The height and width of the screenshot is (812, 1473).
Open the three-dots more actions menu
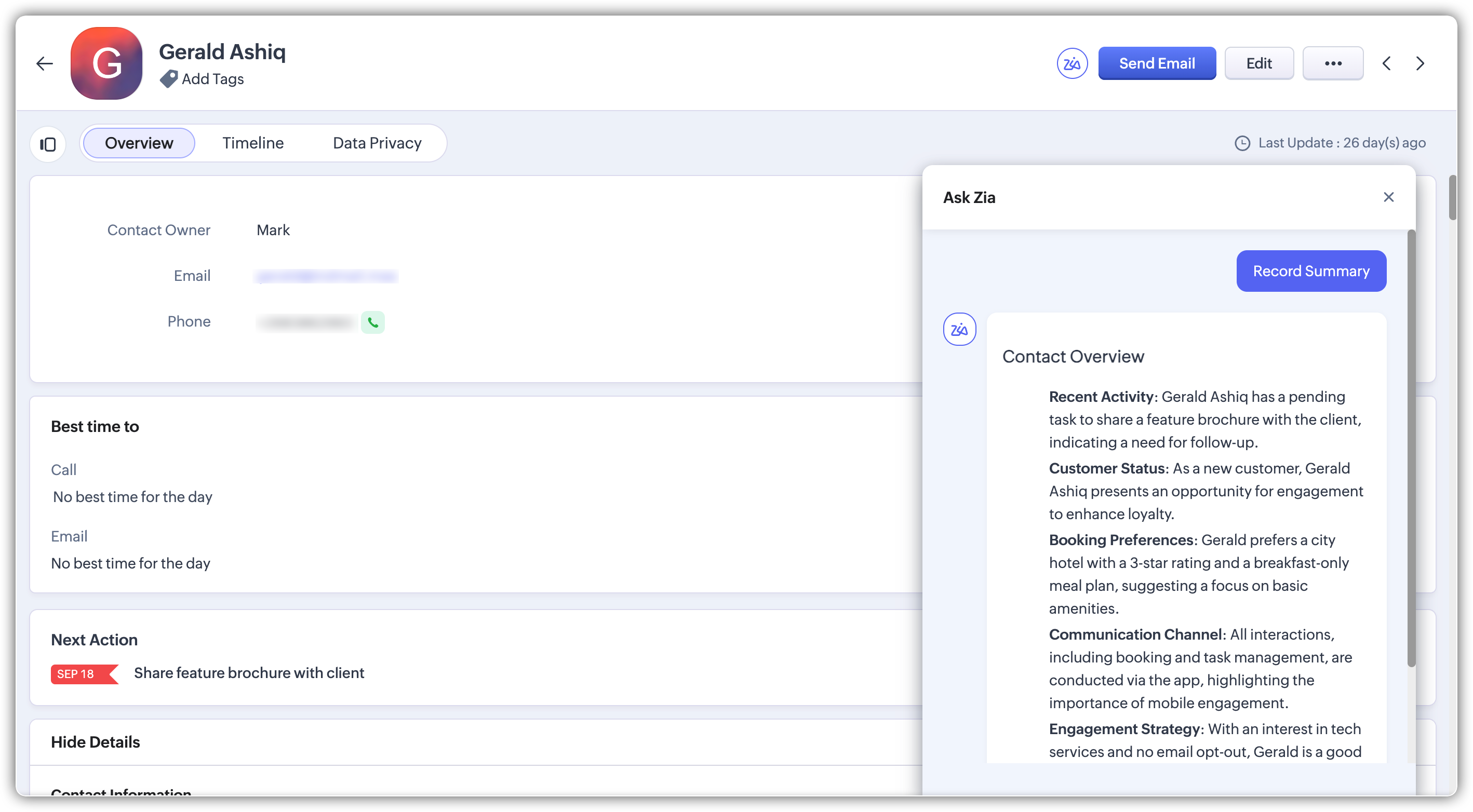point(1332,63)
